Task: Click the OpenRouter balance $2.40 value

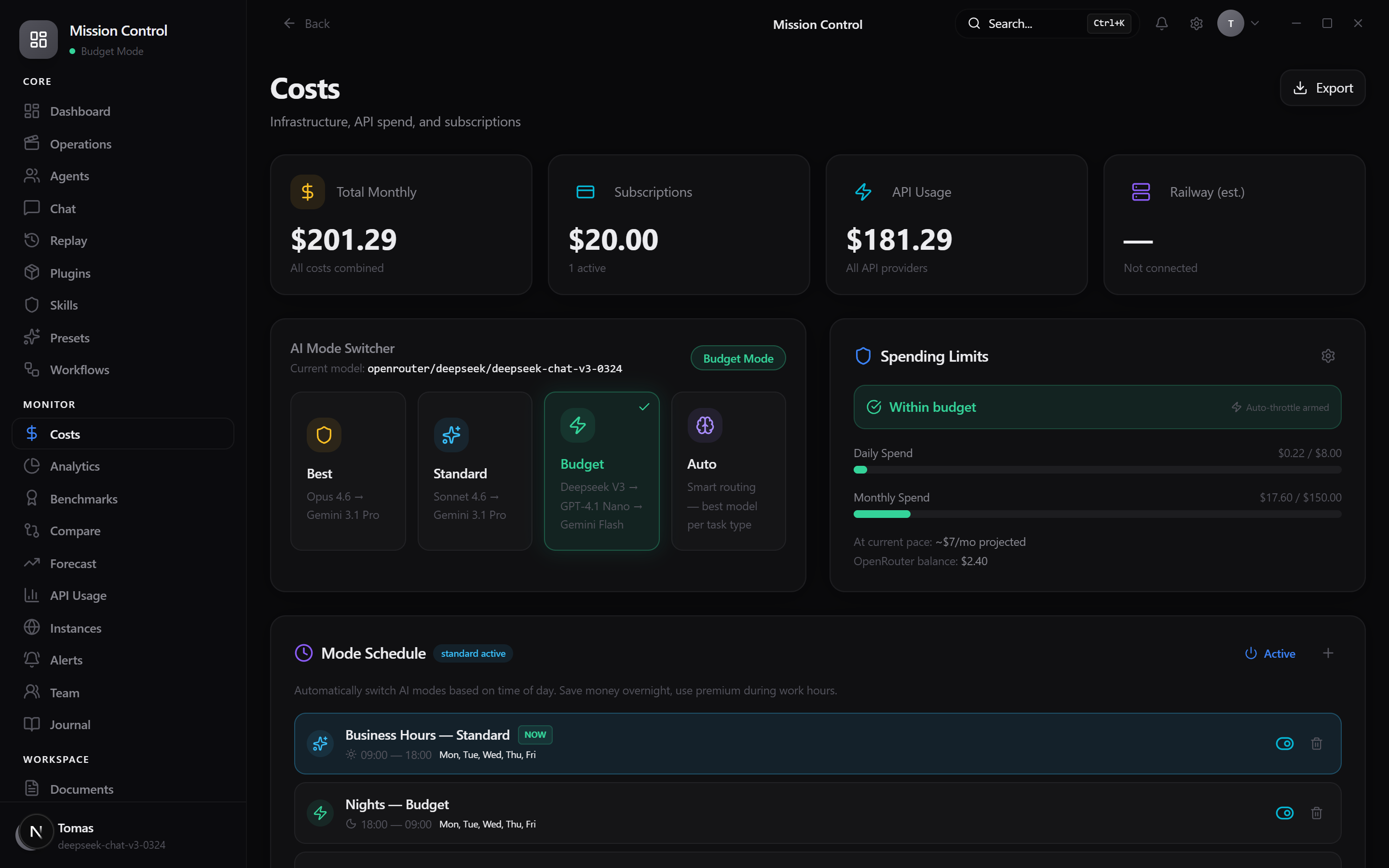Action: 974,561
